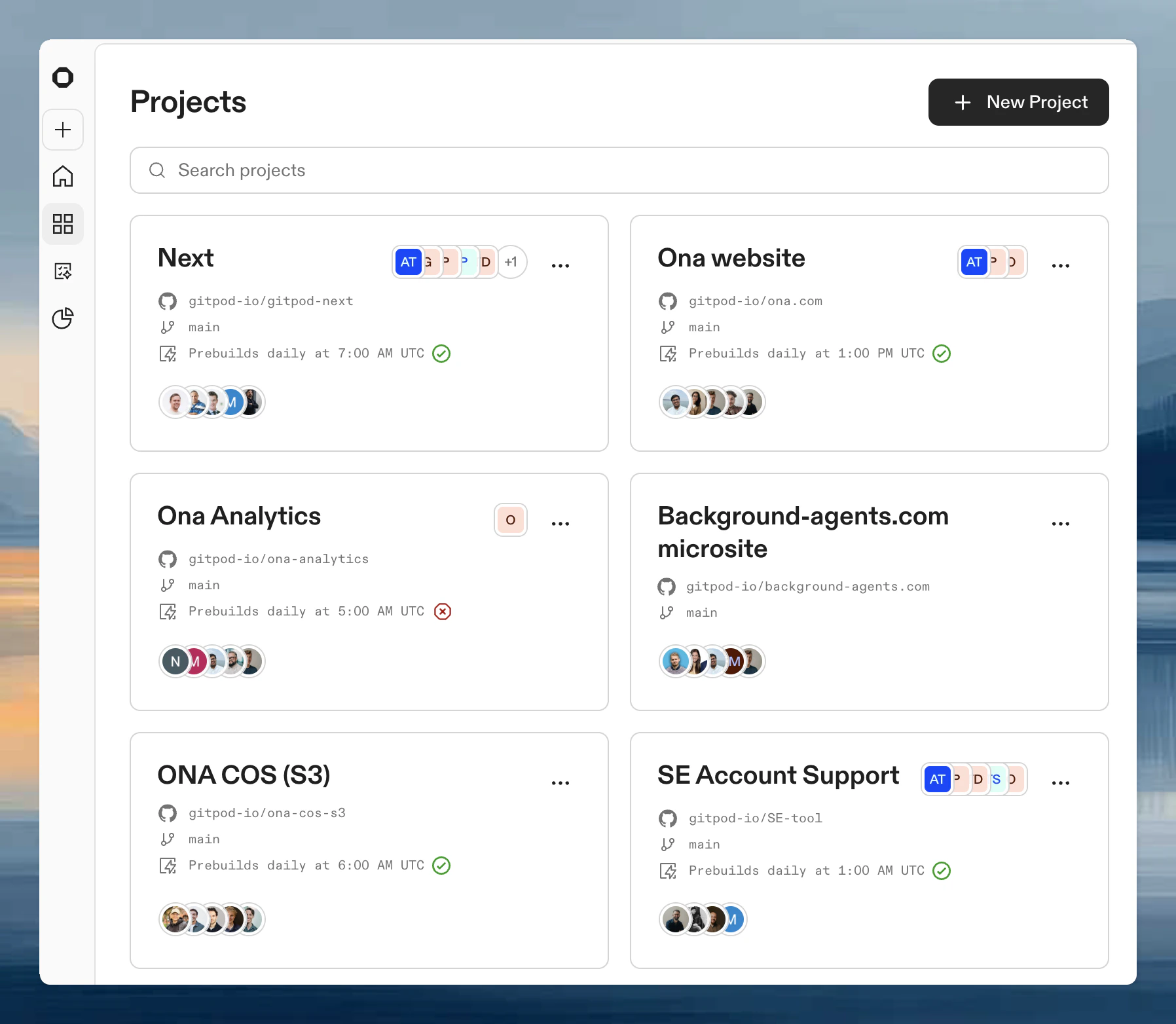
Task: Click the New Project button
Action: [x=1018, y=102]
